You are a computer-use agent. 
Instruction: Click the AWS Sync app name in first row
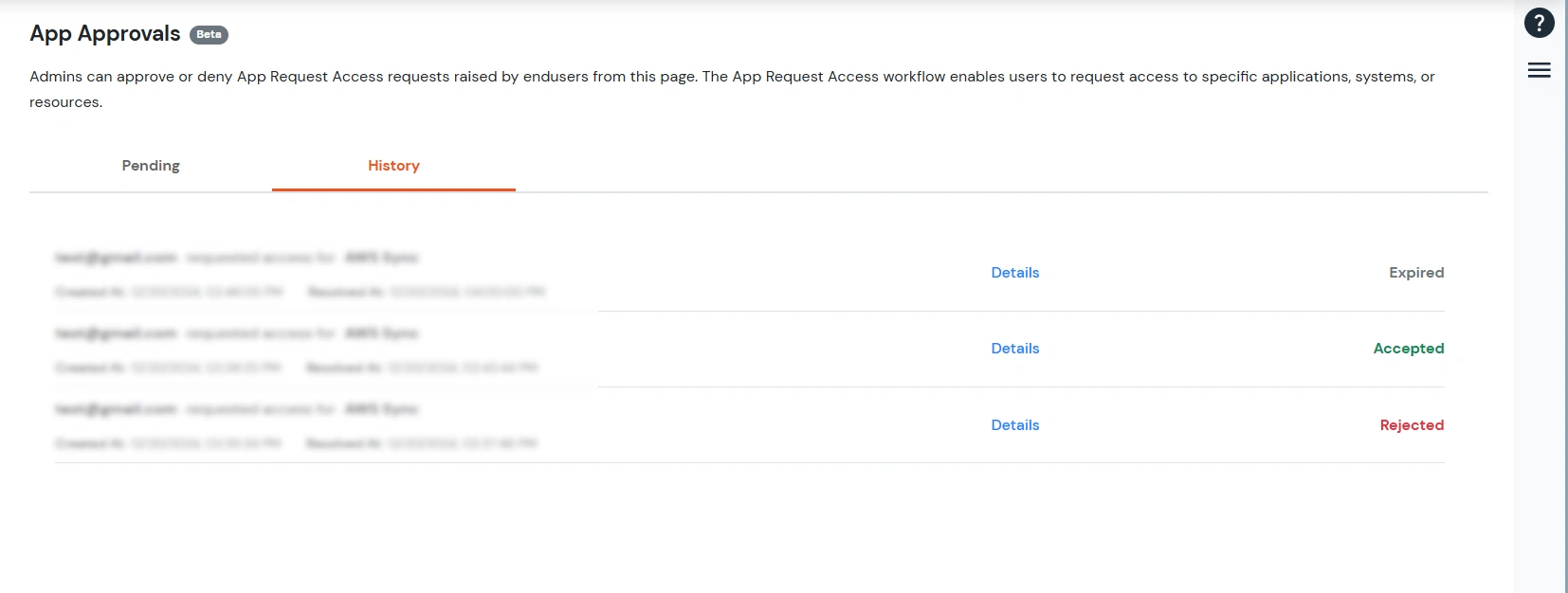click(x=383, y=257)
